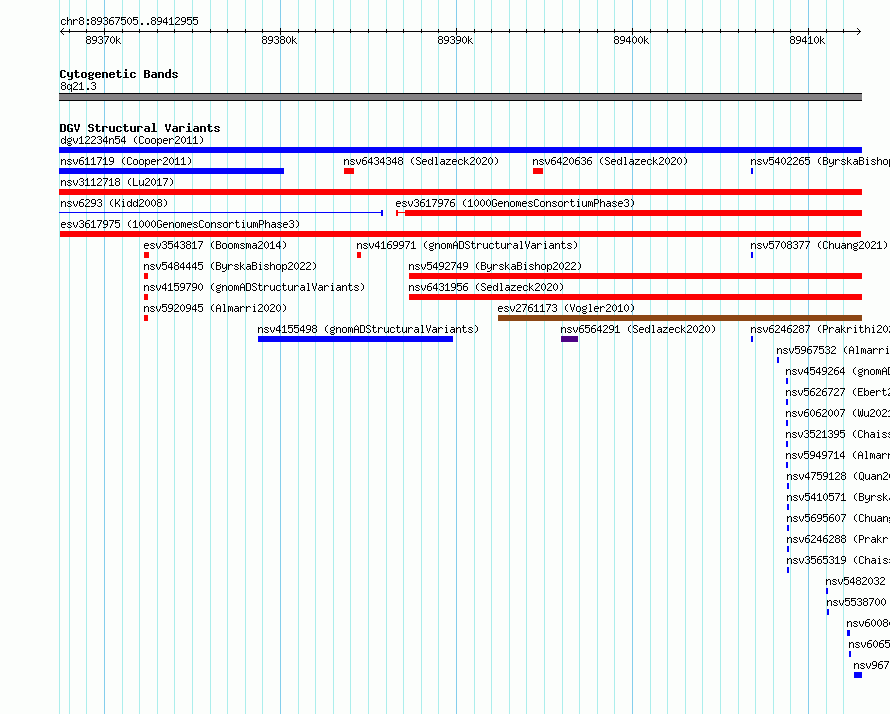Viewport: 890px width, 714px height.
Task: Select the blue nsv4155498 variant bar
Action: point(355,339)
